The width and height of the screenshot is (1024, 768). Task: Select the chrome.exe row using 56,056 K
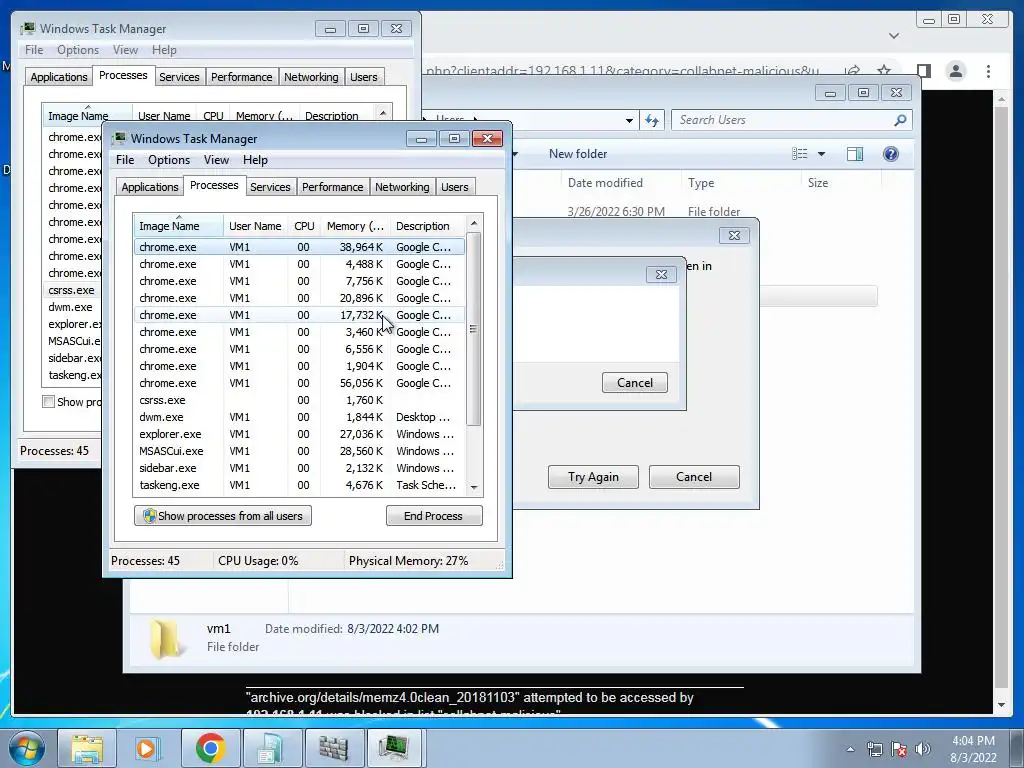tap(299, 383)
